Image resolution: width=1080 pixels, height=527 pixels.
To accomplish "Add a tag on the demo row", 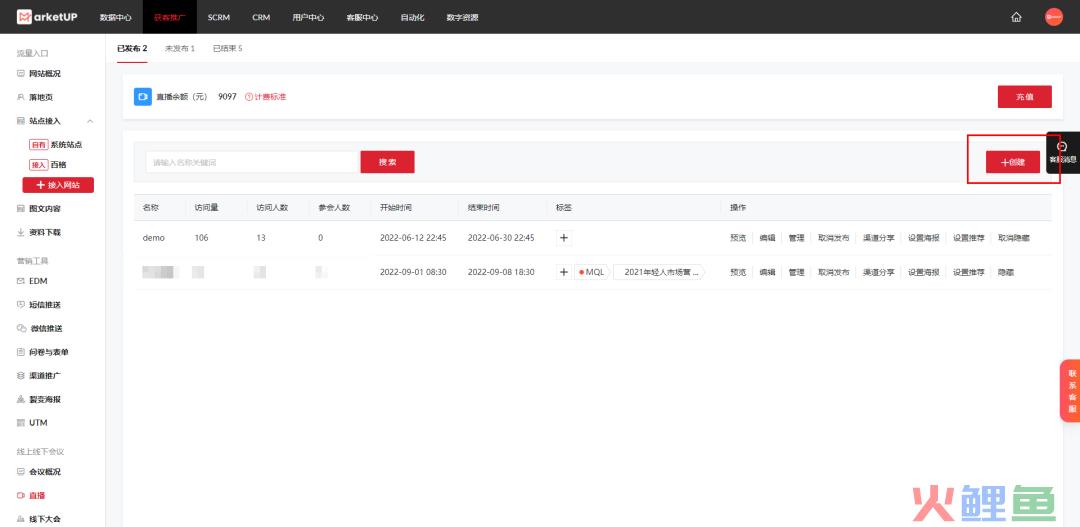I will click(x=563, y=238).
